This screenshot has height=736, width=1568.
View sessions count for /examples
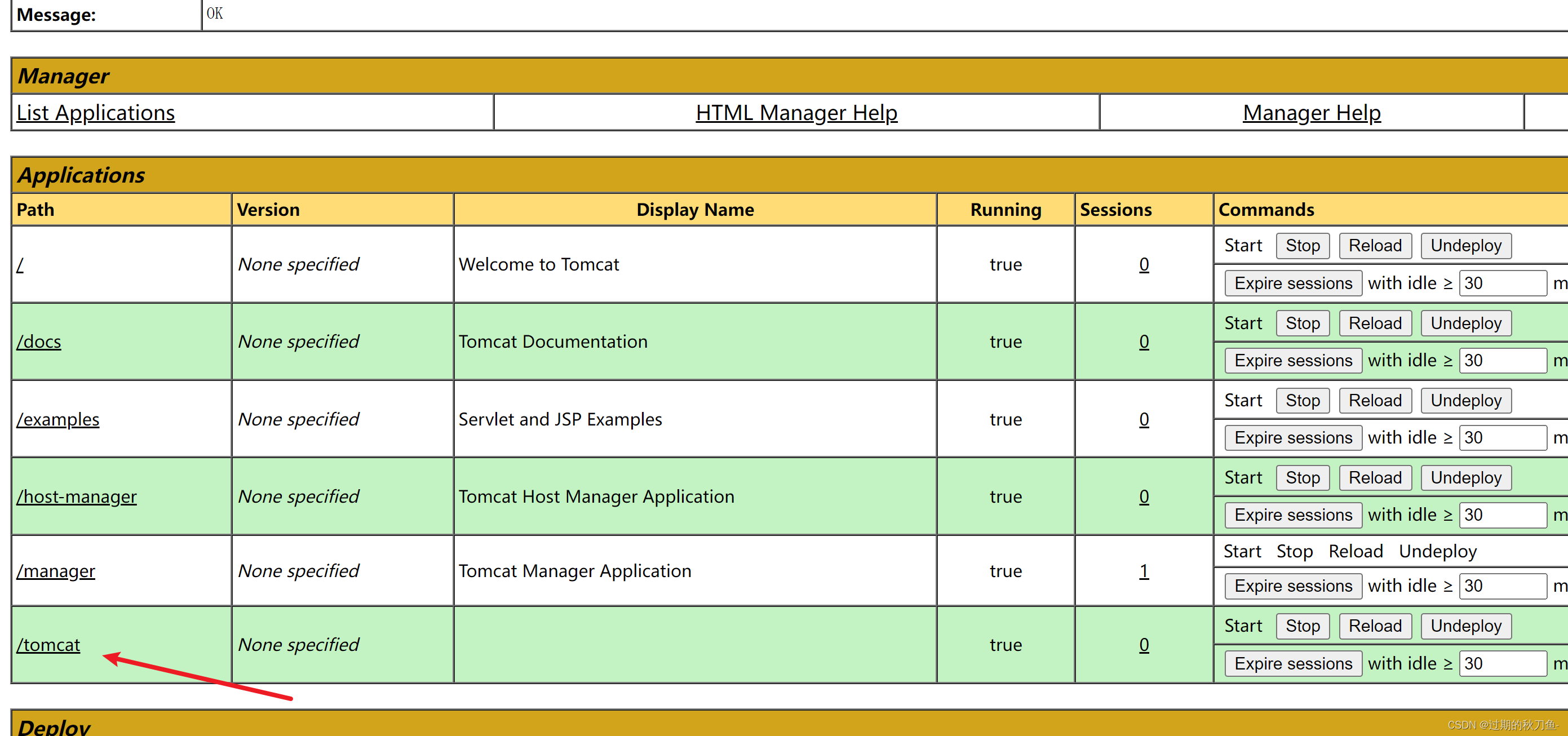1144,419
